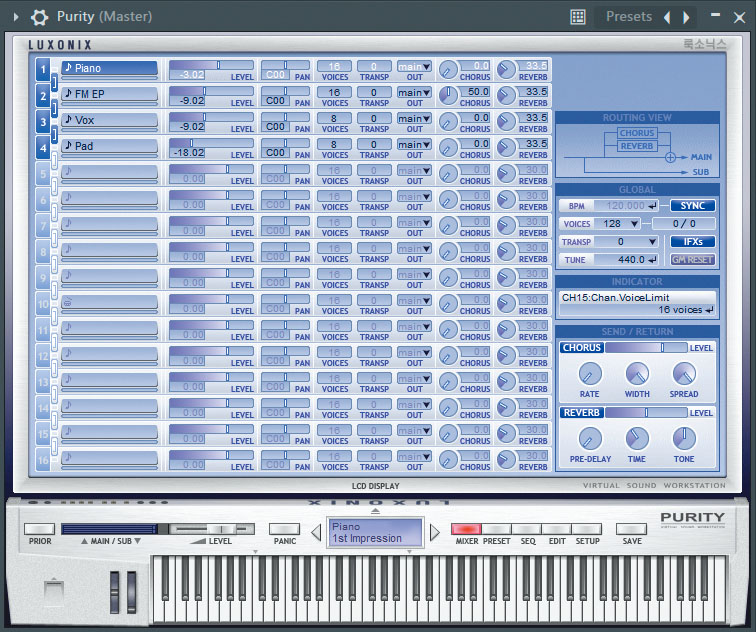The width and height of the screenshot is (756, 632).
Task: Select the FM EP channel name slot
Action: point(109,94)
